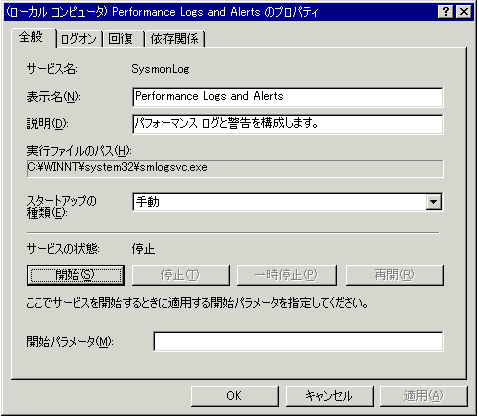Switch to the 回復 tab
This screenshot has width=479, height=418.
121,39
